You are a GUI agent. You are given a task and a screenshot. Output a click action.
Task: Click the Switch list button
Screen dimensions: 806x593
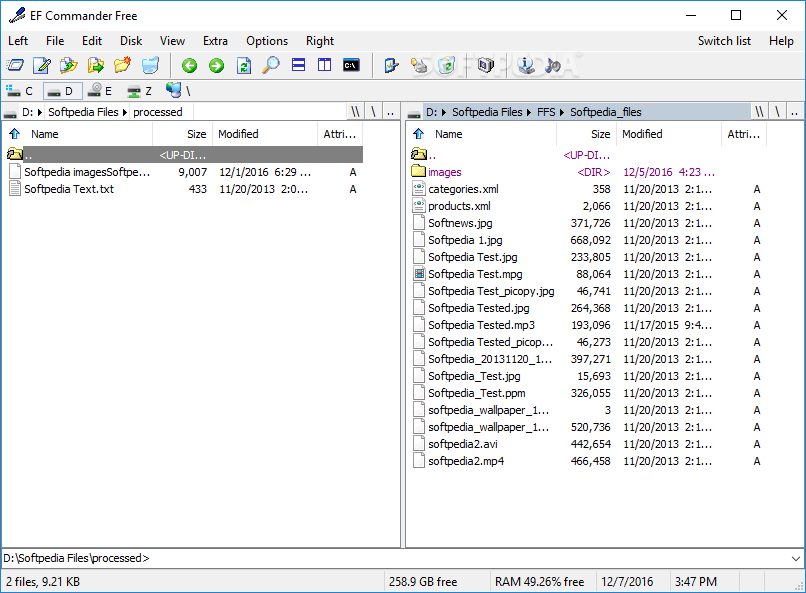724,41
